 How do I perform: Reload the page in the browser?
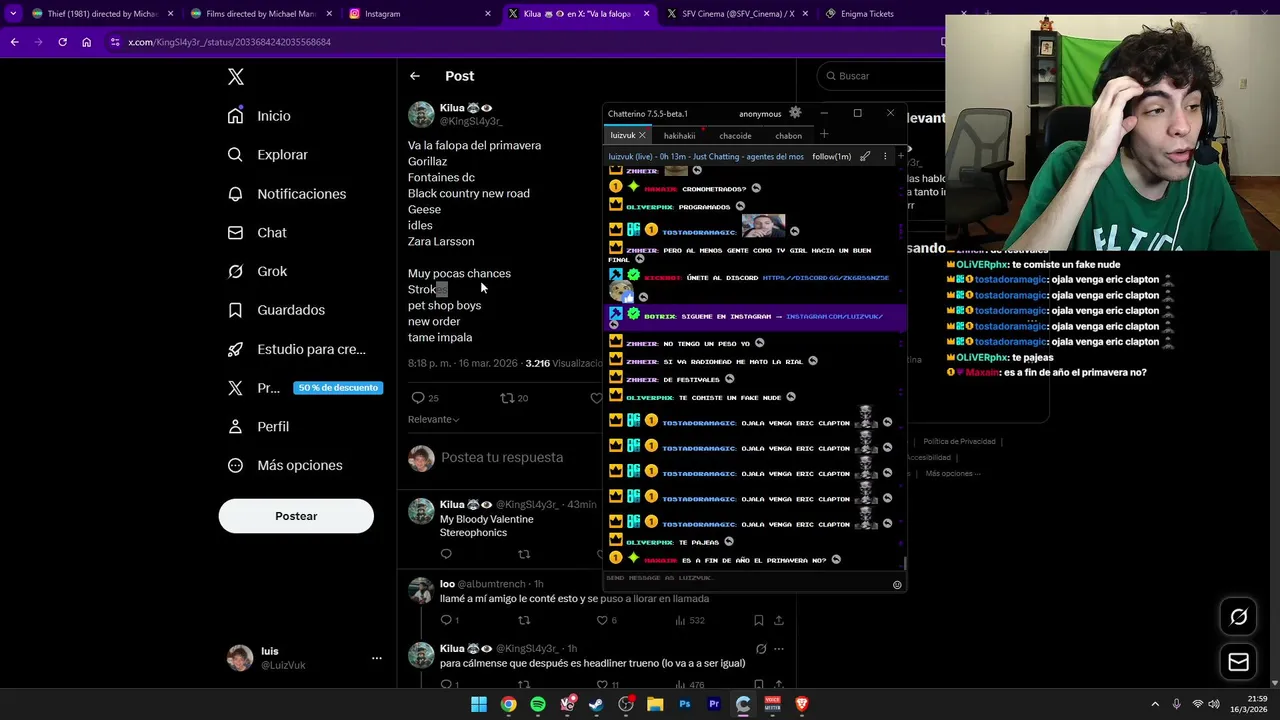pos(62,42)
